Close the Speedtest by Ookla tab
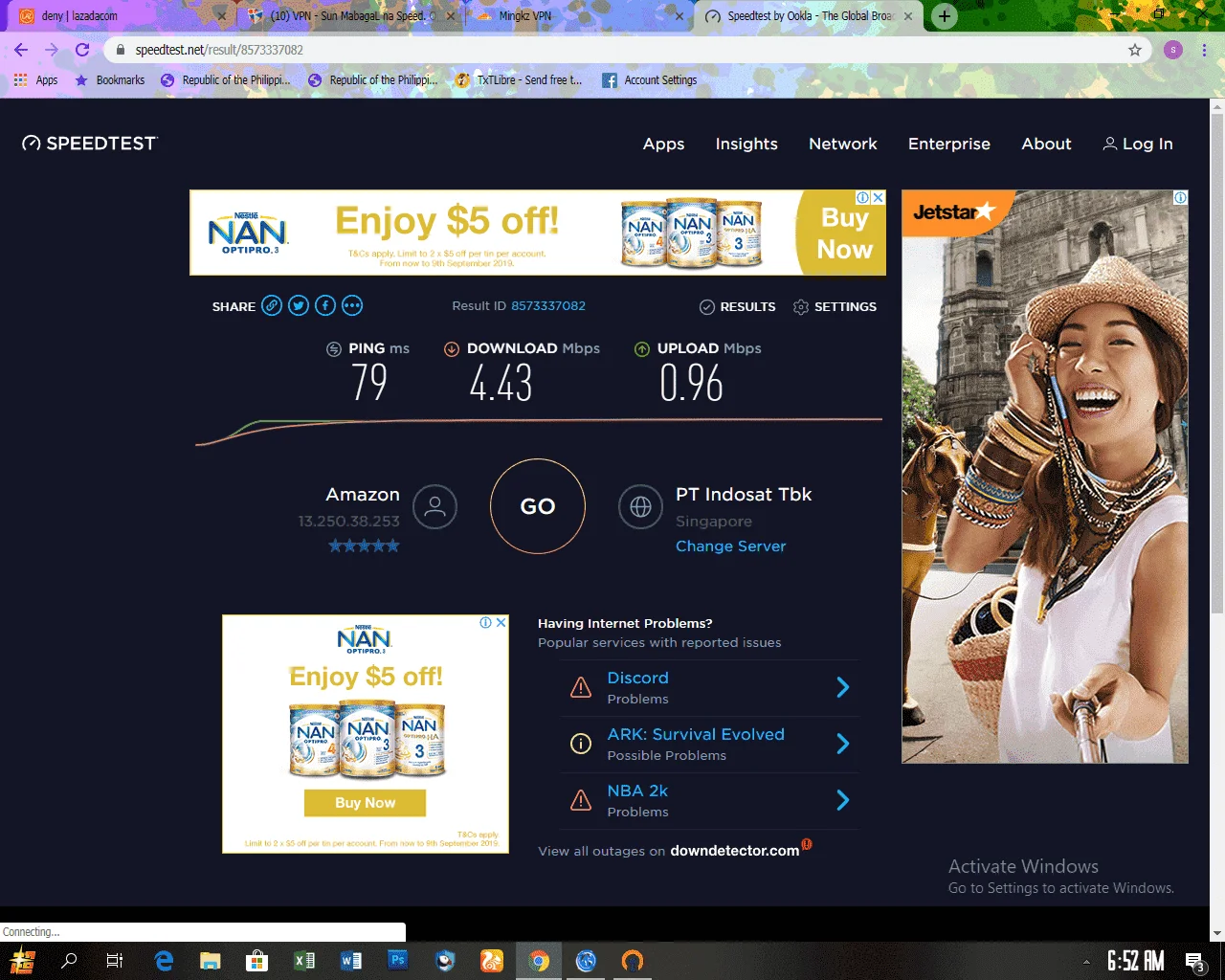 click(908, 16)
